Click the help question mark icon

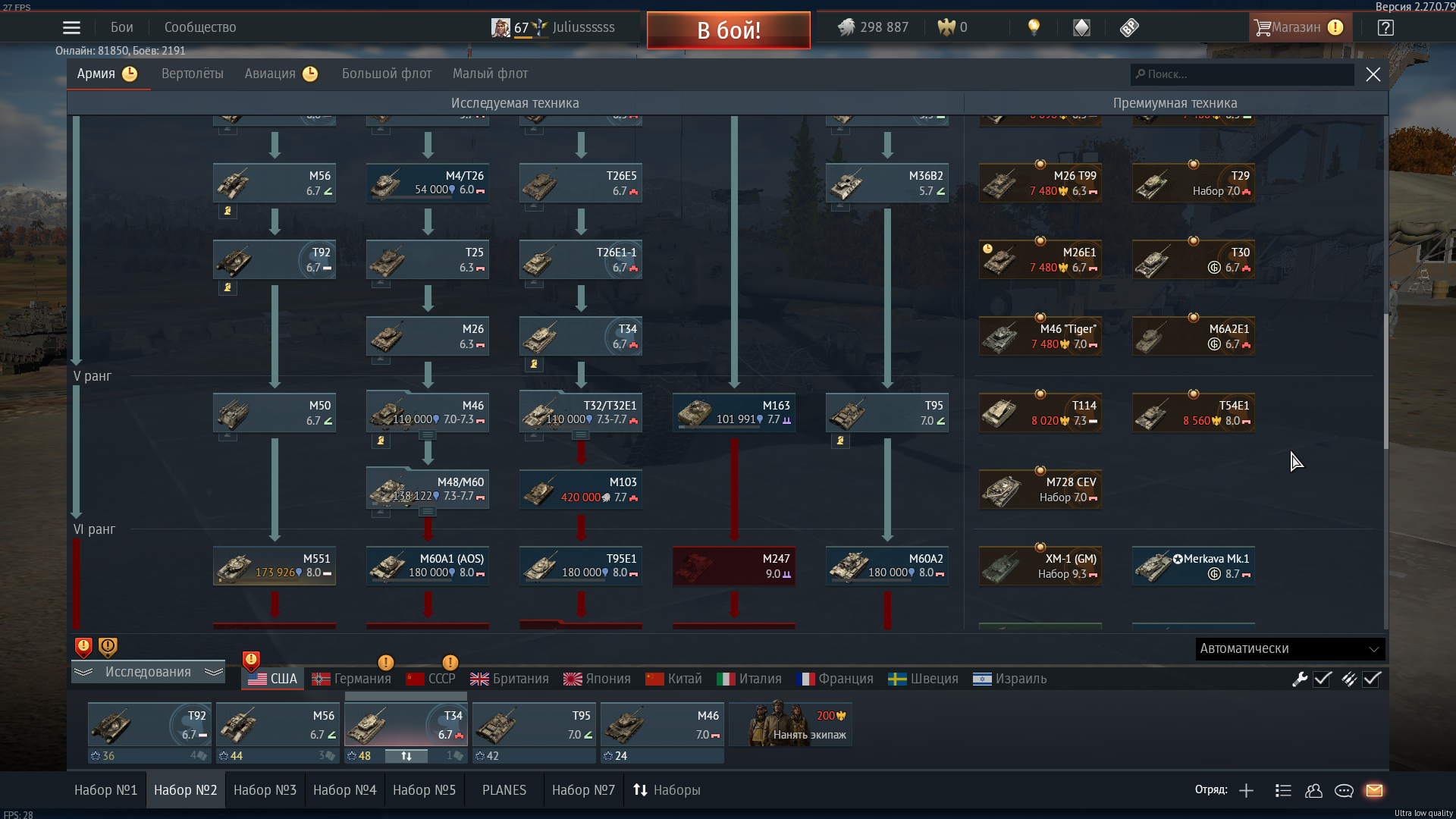pyautogui.click(x=1385, y=28)
